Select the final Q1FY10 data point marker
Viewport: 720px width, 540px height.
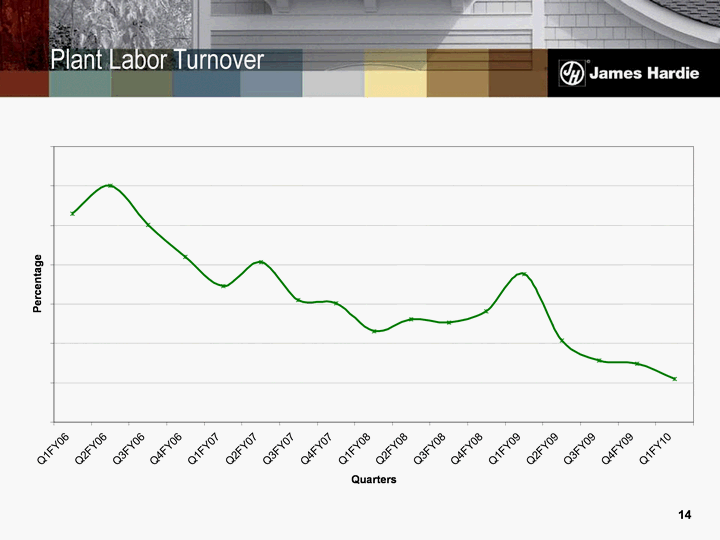pyautogui.click(x=674, y=379)
